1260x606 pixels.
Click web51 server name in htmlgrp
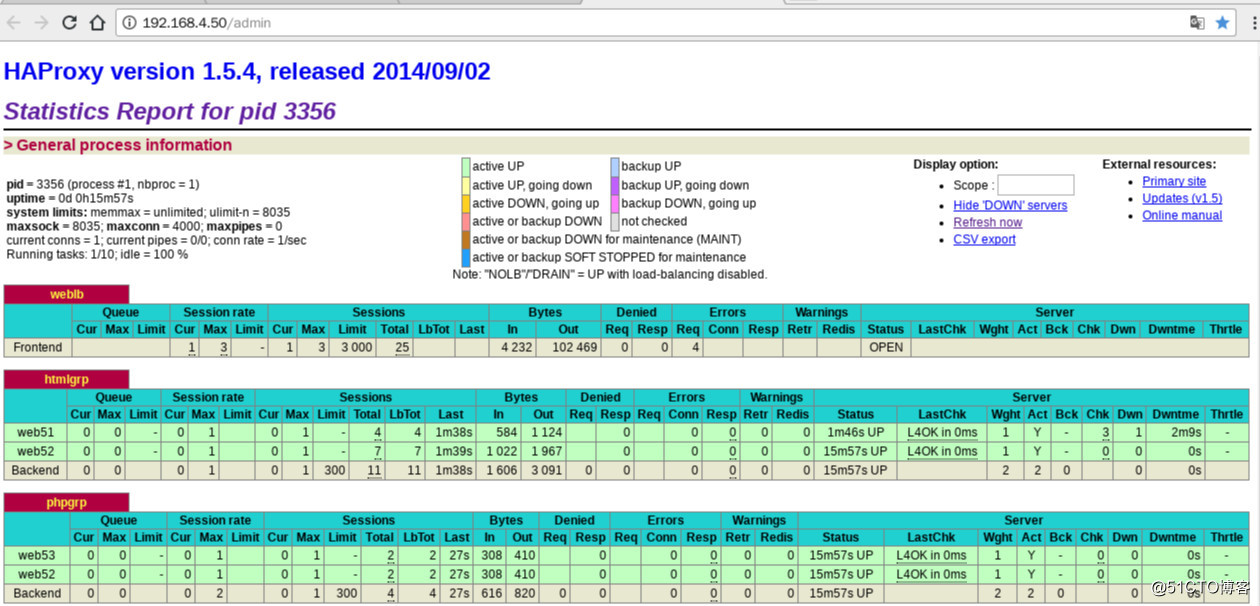36,432
